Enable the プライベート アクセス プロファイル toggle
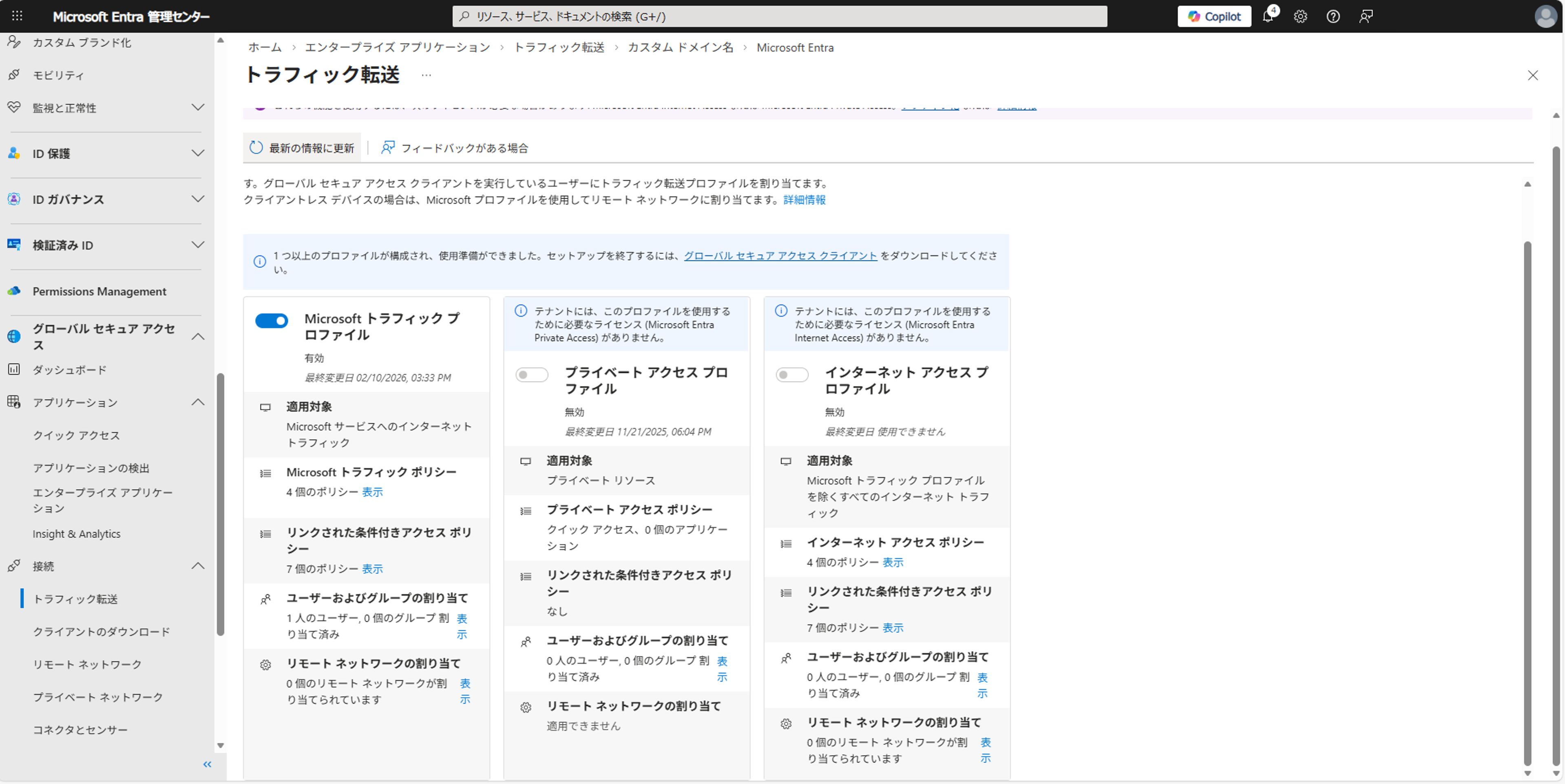The image size is (1565, 784). 532,375
